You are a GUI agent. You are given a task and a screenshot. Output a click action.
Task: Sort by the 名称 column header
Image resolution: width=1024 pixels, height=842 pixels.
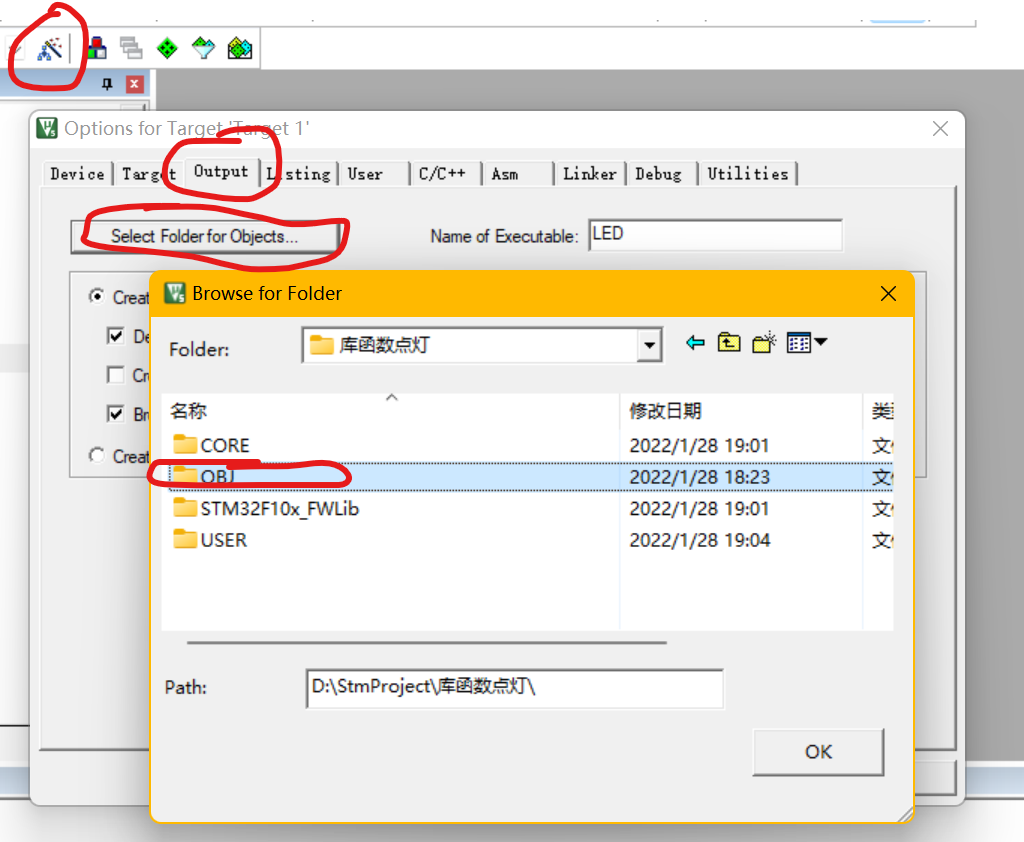pyautogui.click(x=391, y=410)
